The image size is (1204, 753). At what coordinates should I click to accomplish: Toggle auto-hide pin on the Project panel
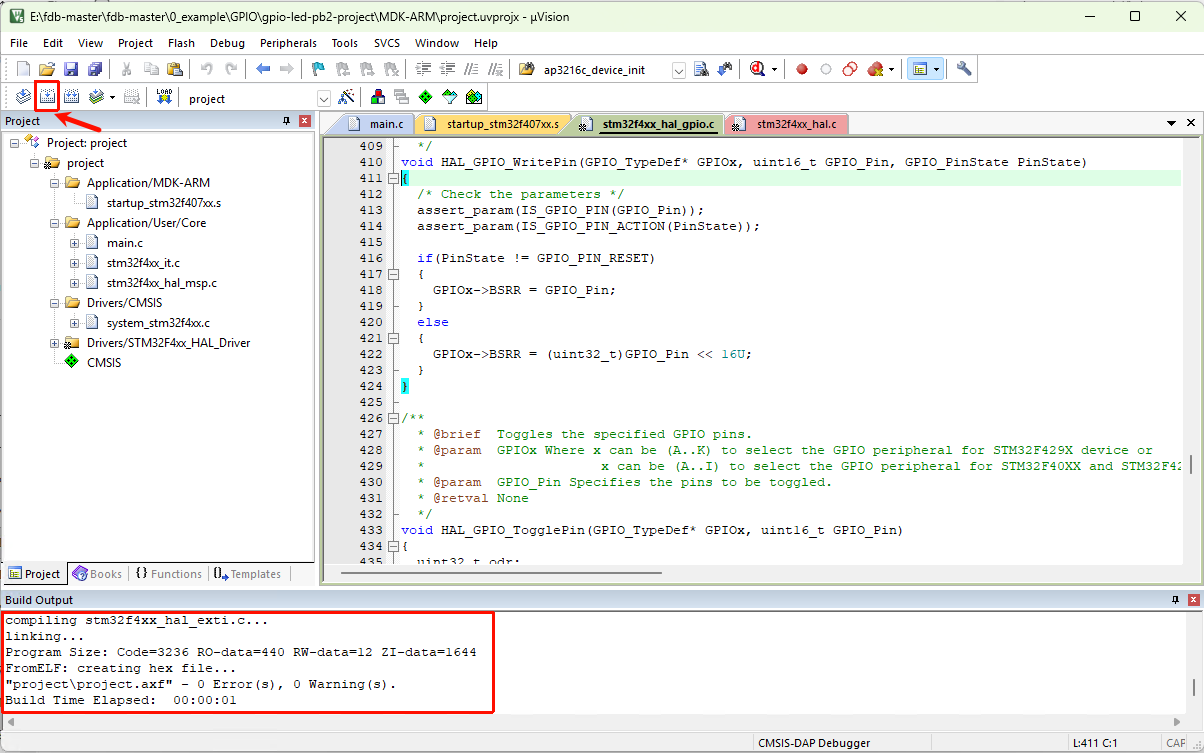coord(286,121)
